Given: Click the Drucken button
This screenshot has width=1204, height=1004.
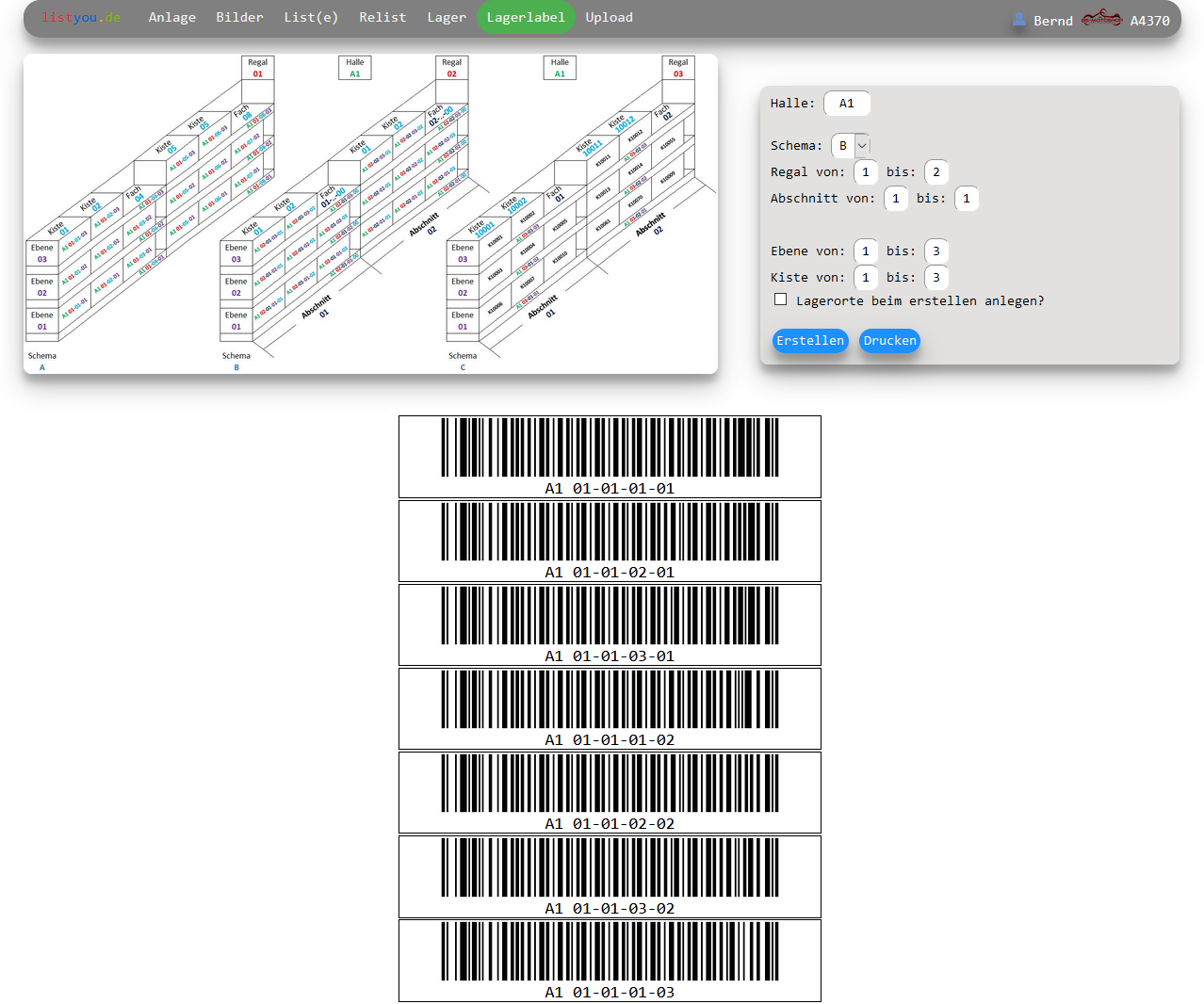Looking at the screenshot, I should tap(889, 341).
